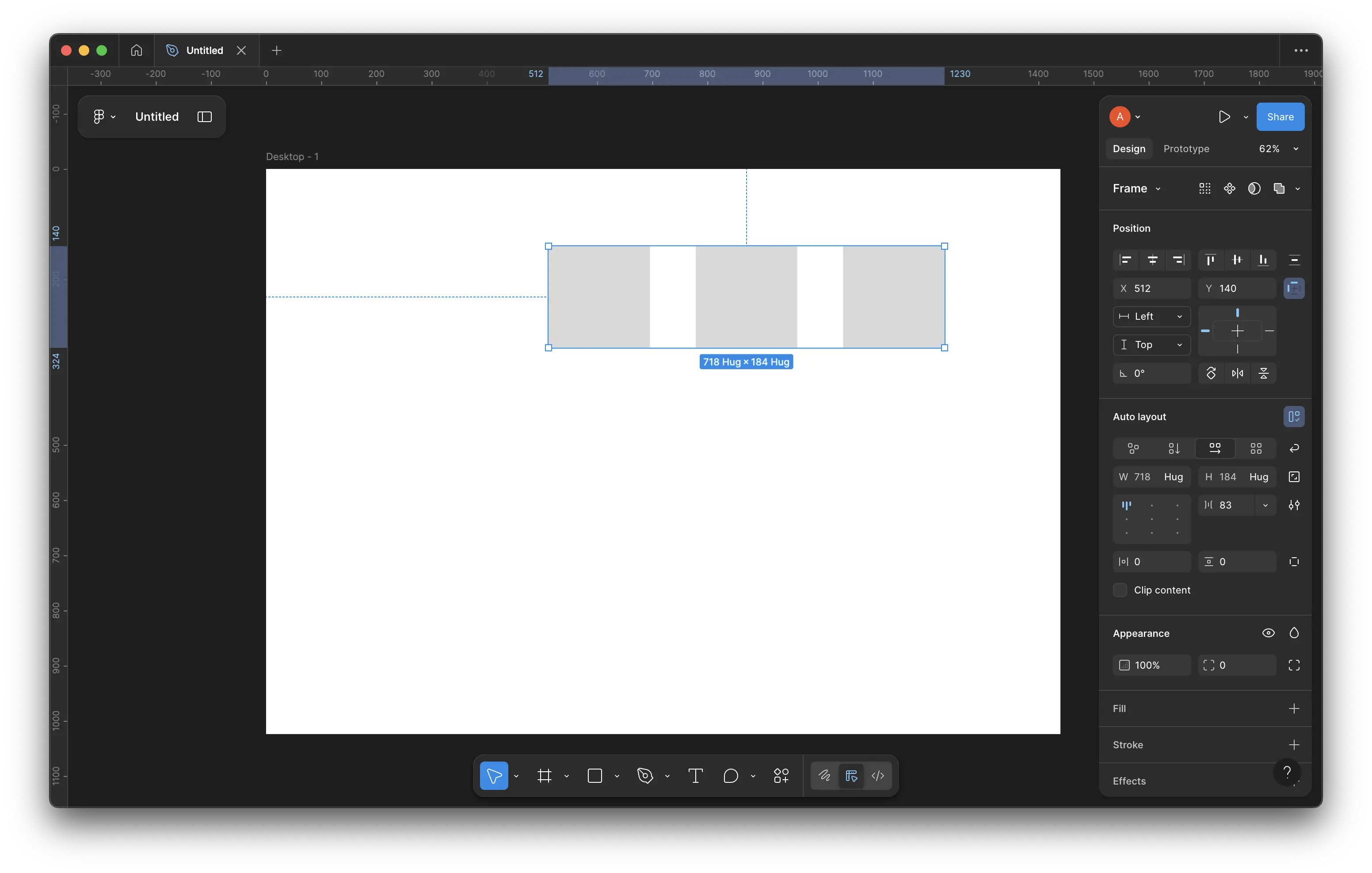Viewport: 1372px width, 873px height.
Task: Select the Comment tool
Action: pos(731,776)
